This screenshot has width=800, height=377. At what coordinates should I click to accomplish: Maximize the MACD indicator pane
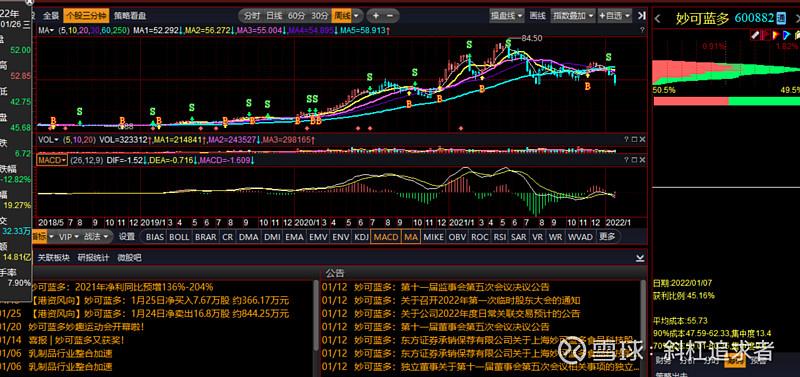tap(635, 160)
